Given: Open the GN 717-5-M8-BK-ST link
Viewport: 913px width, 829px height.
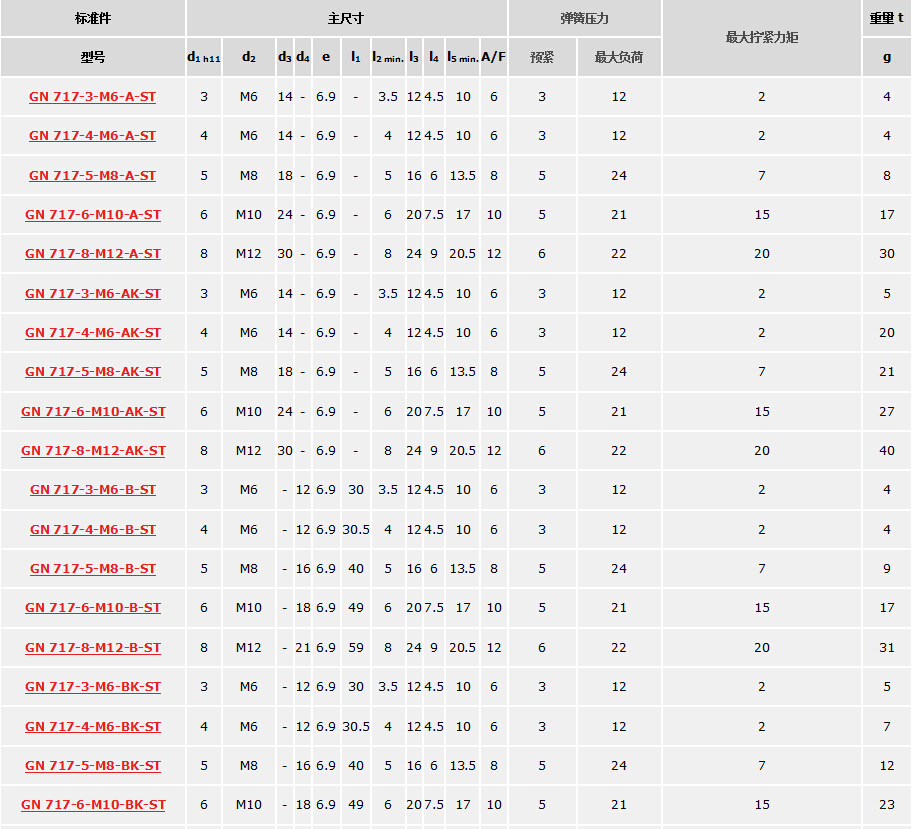Looking at the screenshot, I should (x=93, y=766).
